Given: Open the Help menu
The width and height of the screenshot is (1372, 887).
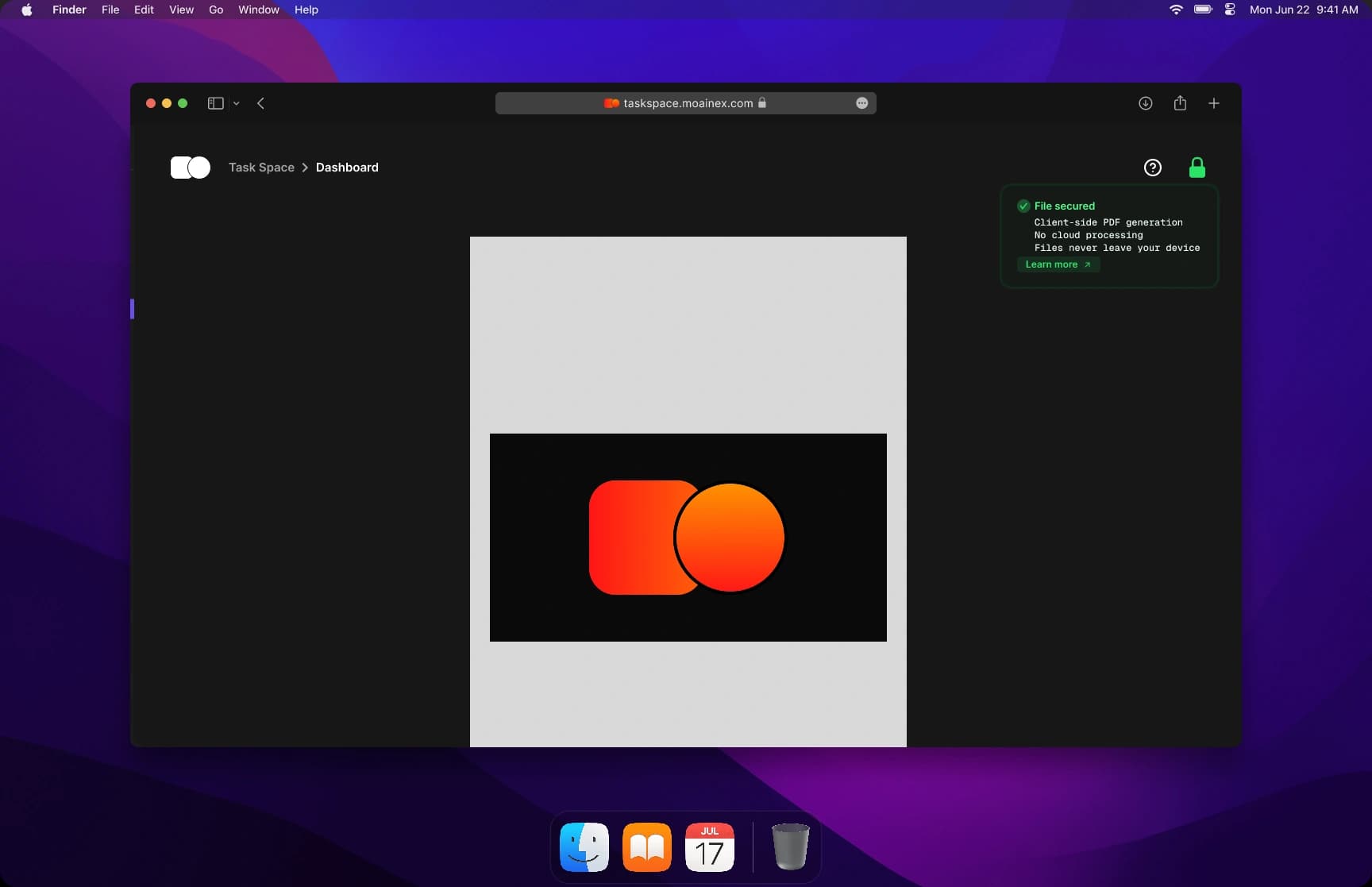Looking at the screenshot, I should tap(306, 10).
